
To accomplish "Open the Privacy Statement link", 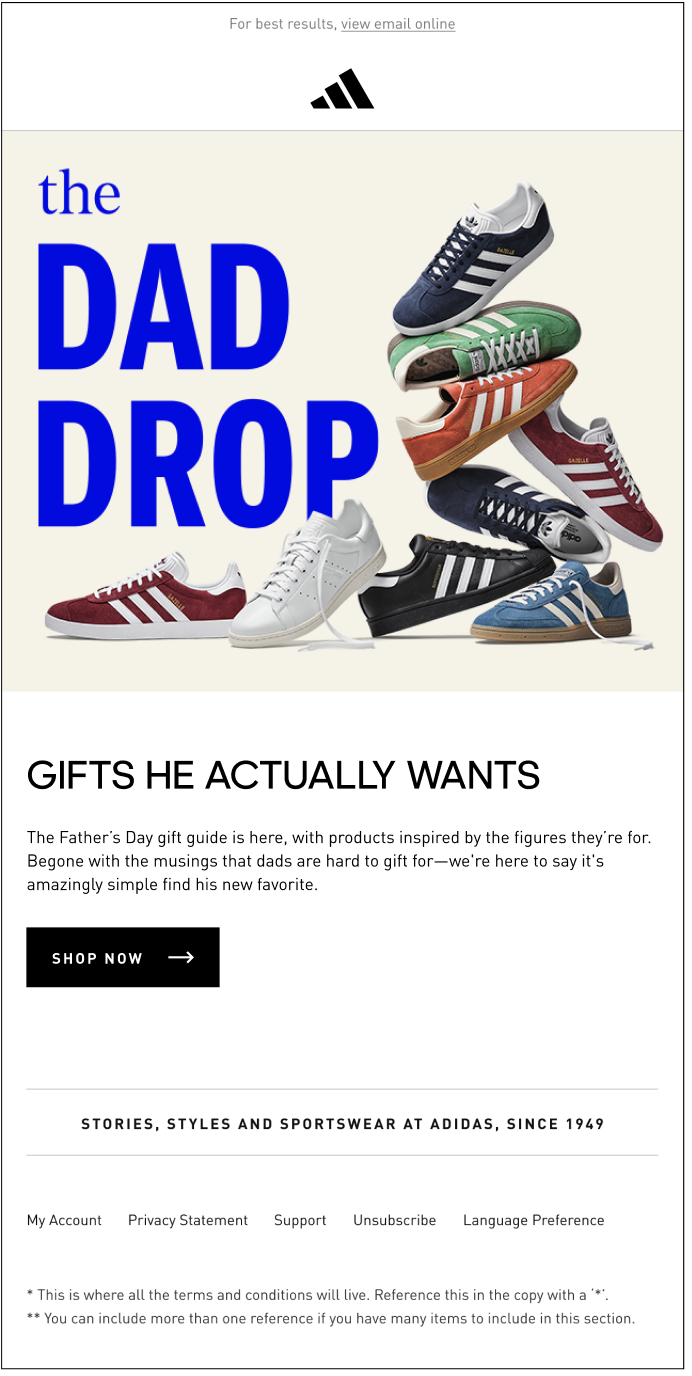I will coord(188,1220).
